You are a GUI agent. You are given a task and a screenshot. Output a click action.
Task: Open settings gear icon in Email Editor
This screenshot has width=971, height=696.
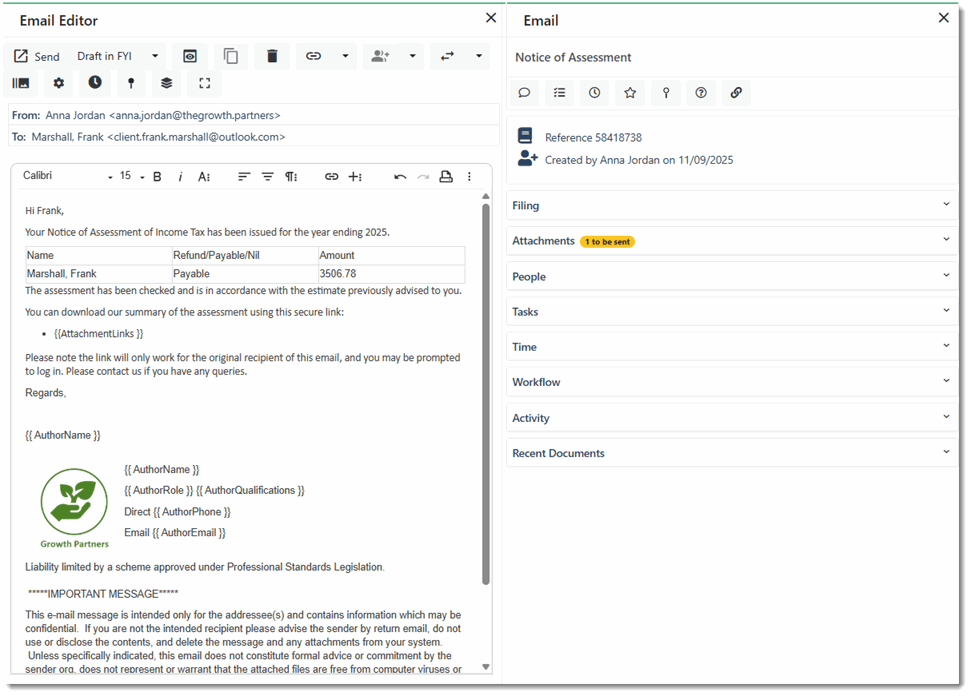click(x=58, y=83)
